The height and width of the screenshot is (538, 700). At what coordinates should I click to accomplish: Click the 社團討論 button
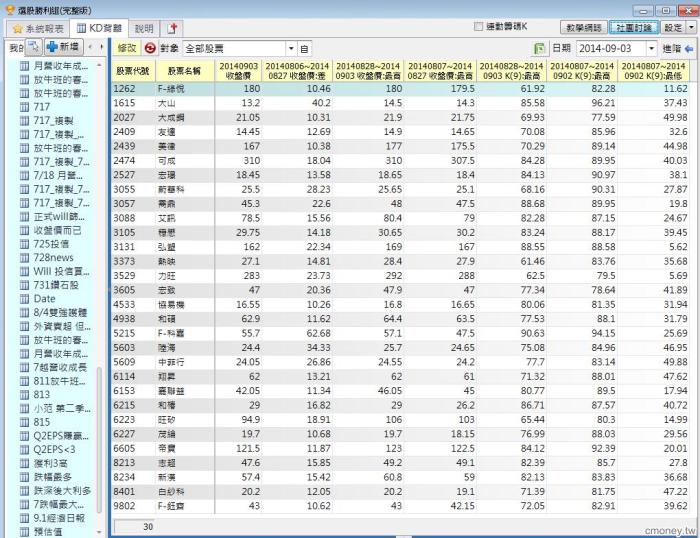[x=633, y=28]
